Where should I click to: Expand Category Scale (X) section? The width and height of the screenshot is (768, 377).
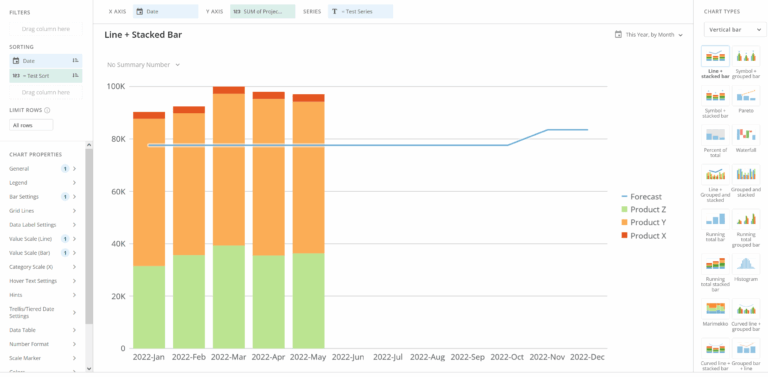coord(43,267)
